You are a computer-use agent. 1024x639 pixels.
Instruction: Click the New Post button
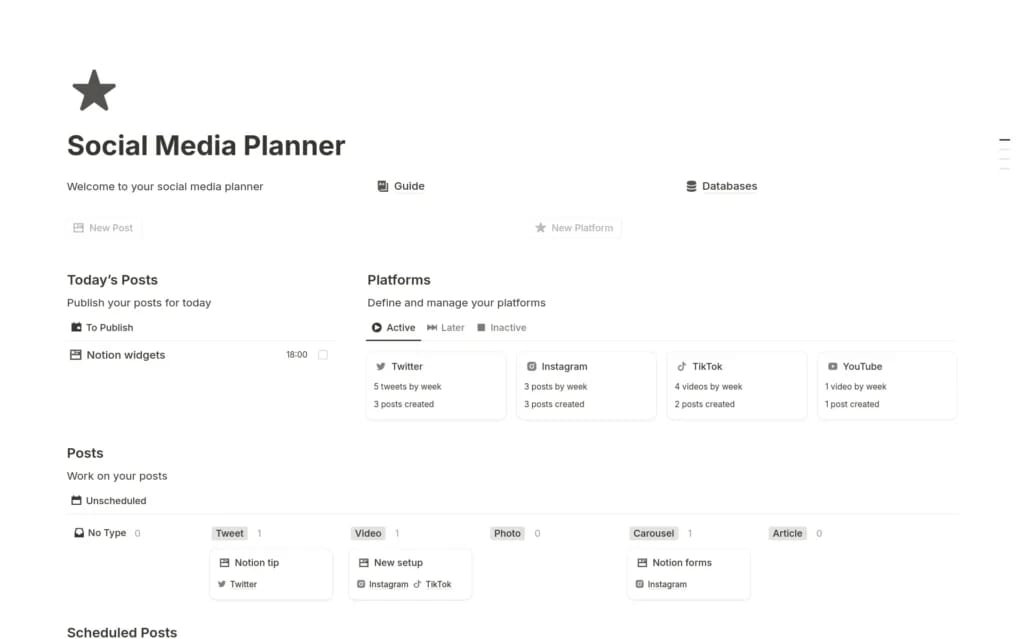coord(103,227)
